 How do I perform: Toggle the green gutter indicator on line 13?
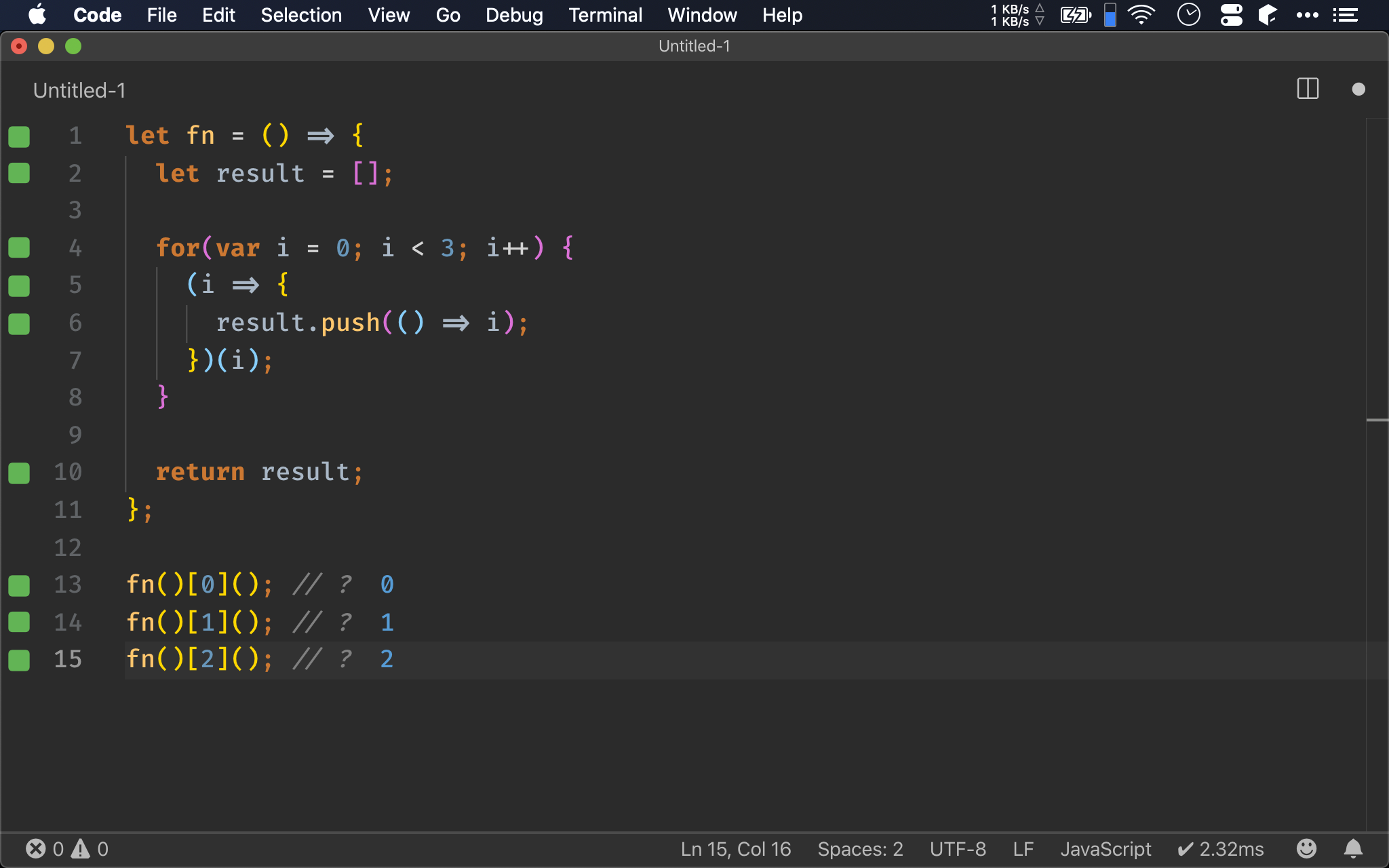pyautogui.click(x=19, y=585)
